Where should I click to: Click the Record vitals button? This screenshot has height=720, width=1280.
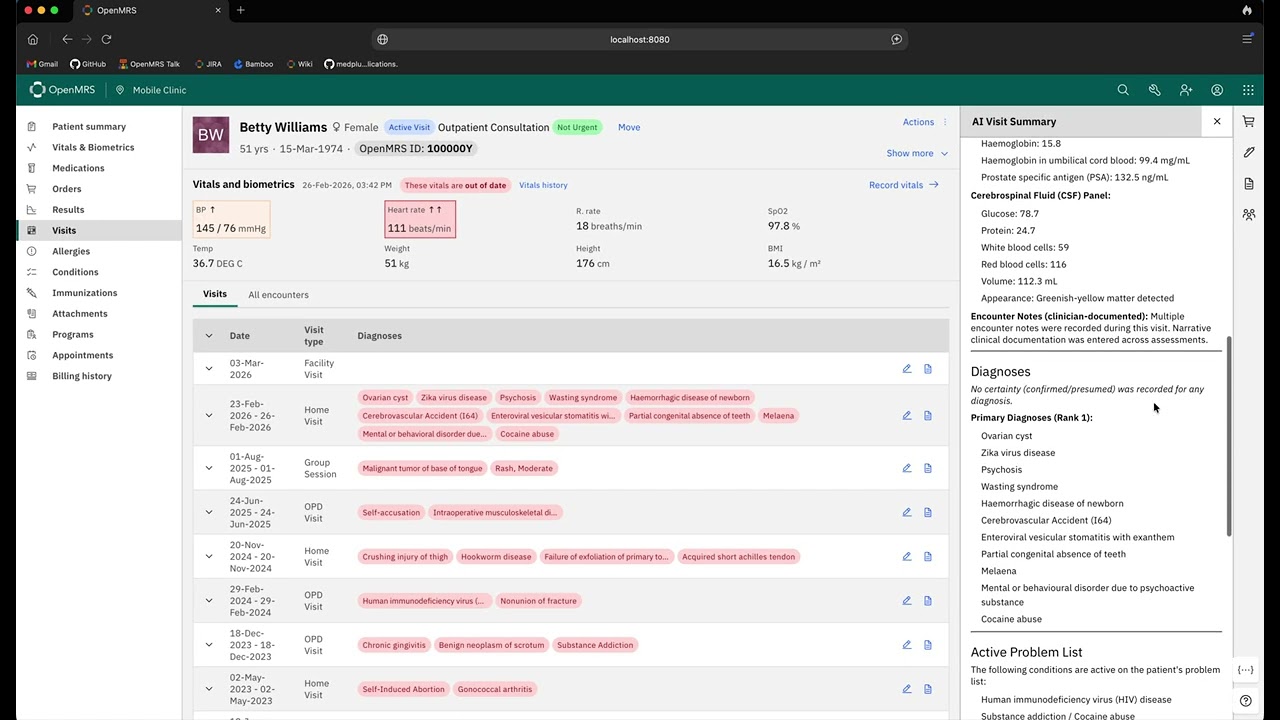(x=904, y=185)
